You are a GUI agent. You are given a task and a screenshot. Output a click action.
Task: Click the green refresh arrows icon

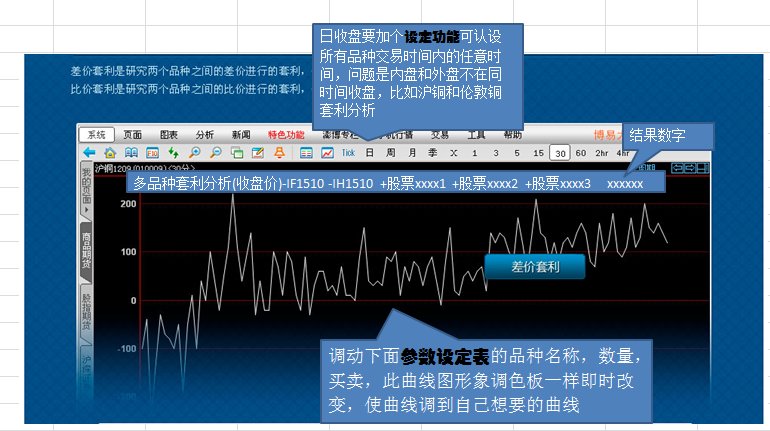coord(174,153)
